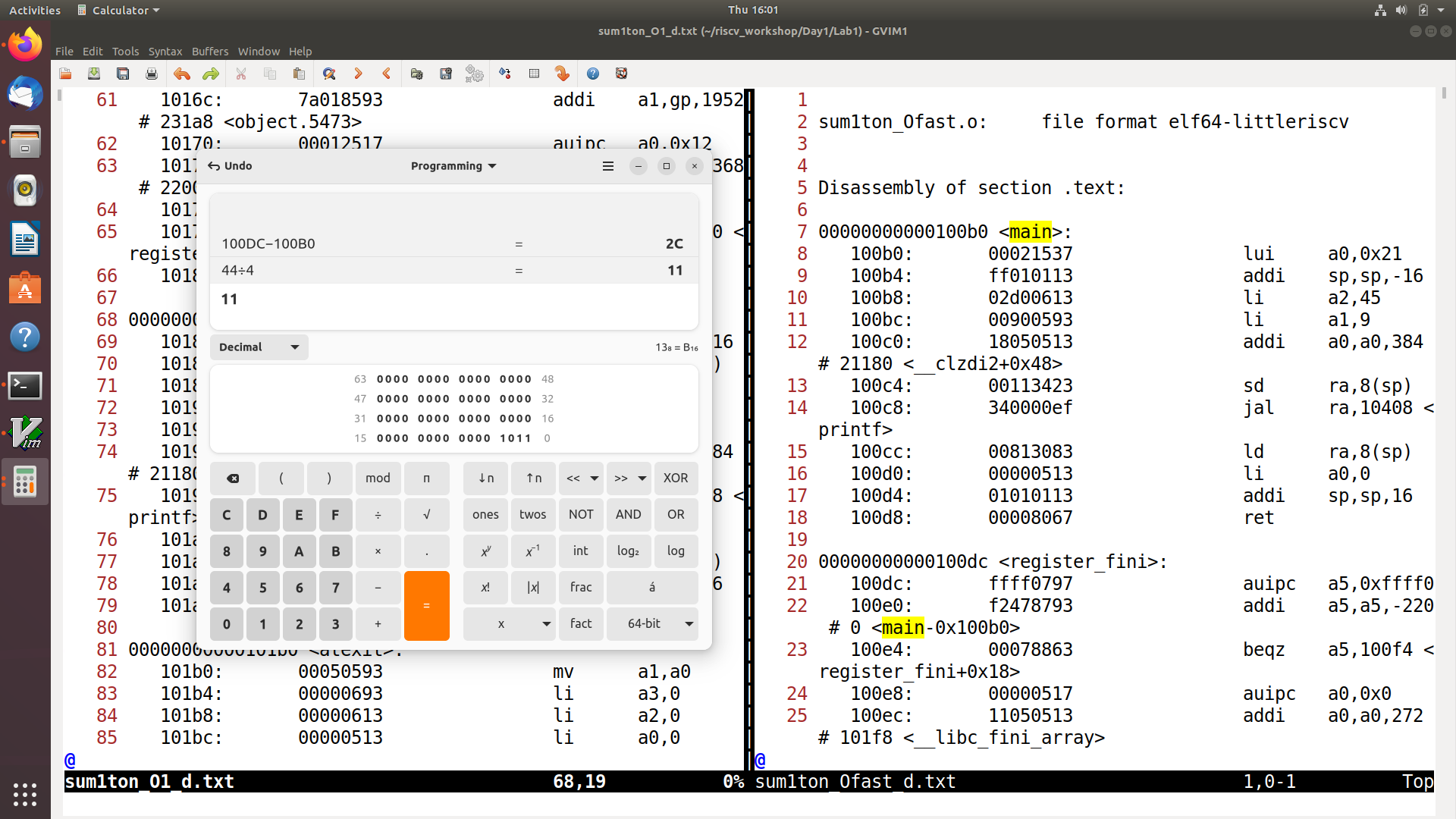The width and height of the screenshot is (1456, 819).
Task: Open the calculator hamburger menu
Action: point(607,166)
